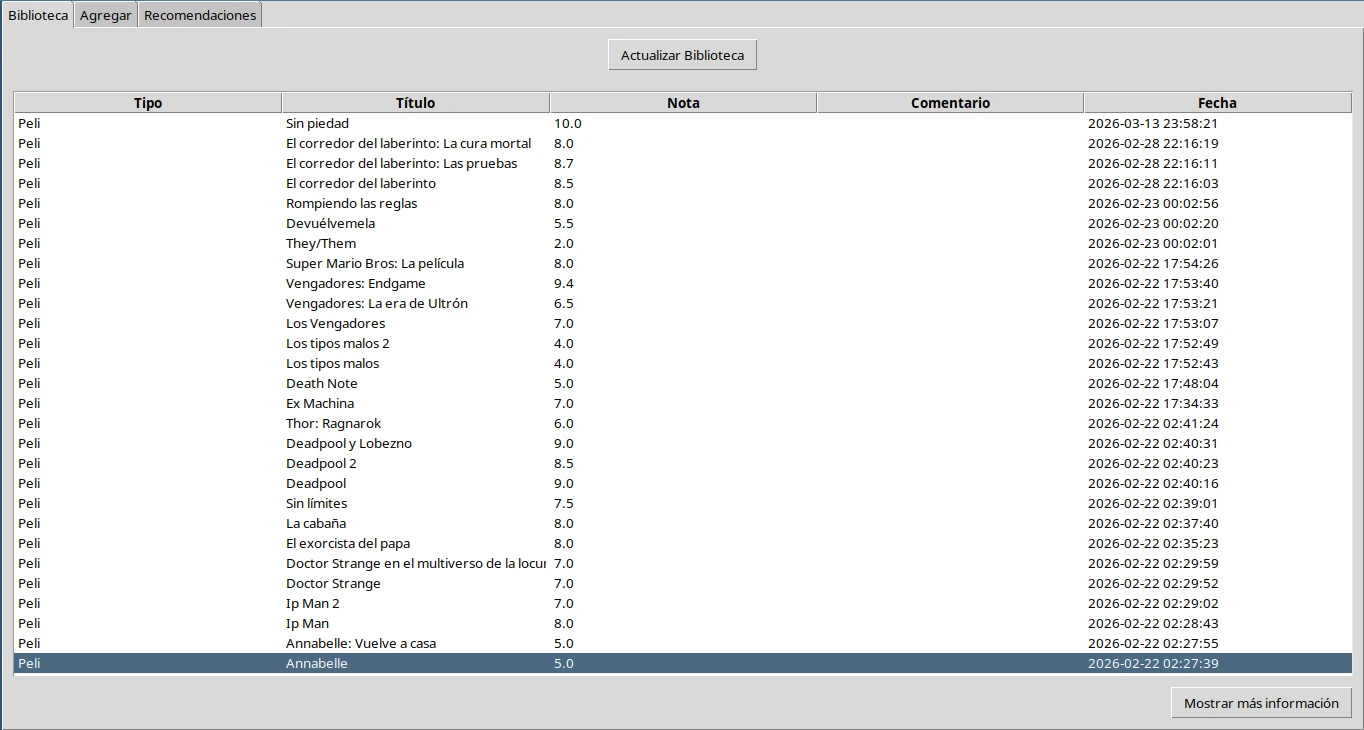Choose the Super Mario Bros: La película row
1364x730 pixels.
pos(374,264)
